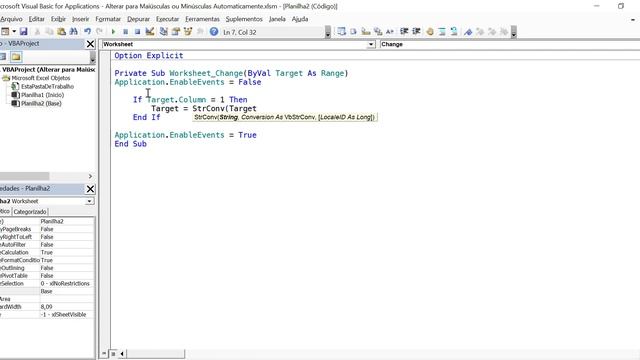Open the Object Browser icon
The image size is (640, 360).
pos(188,31)
